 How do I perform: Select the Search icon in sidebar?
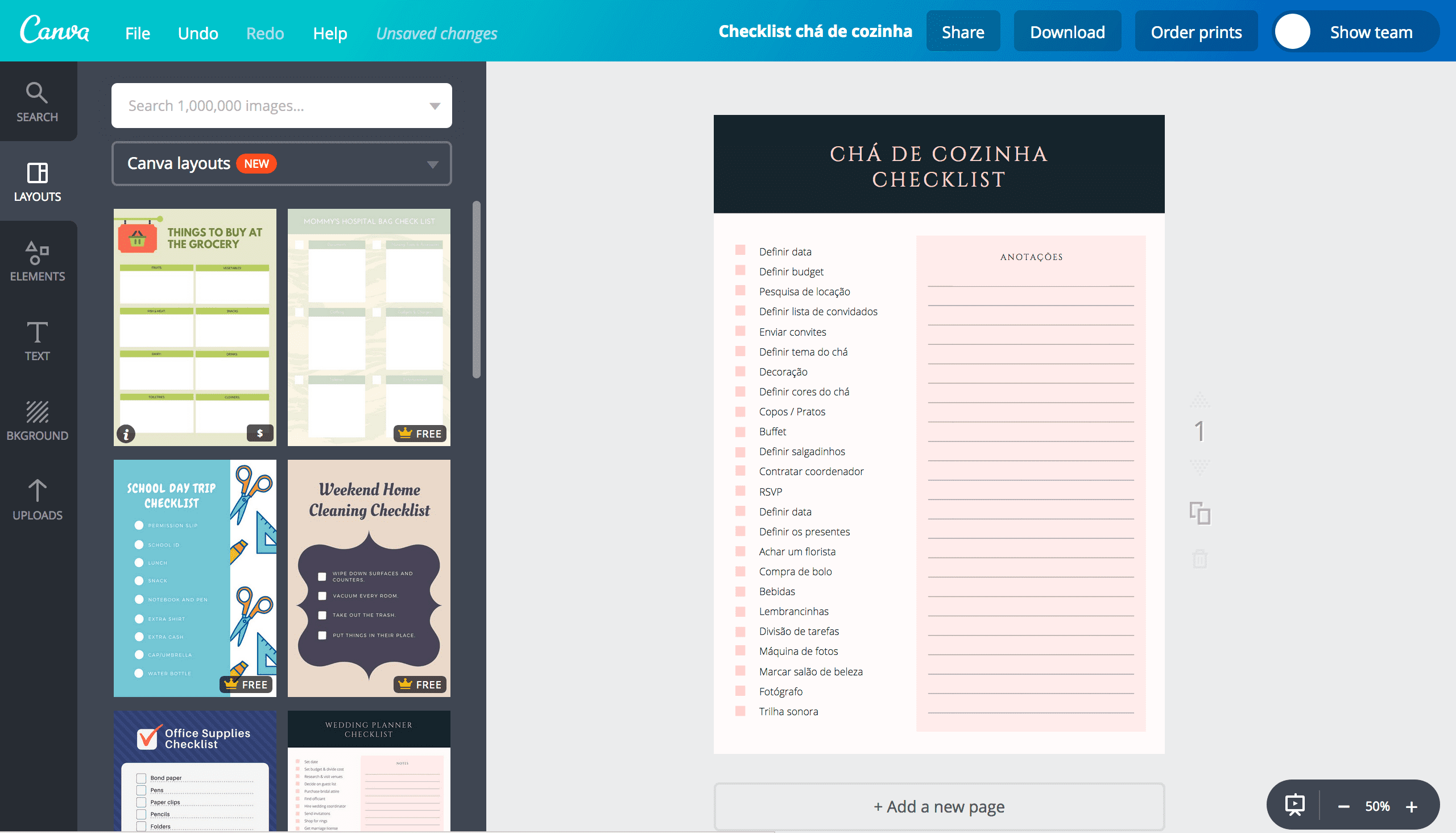[36, 102]
